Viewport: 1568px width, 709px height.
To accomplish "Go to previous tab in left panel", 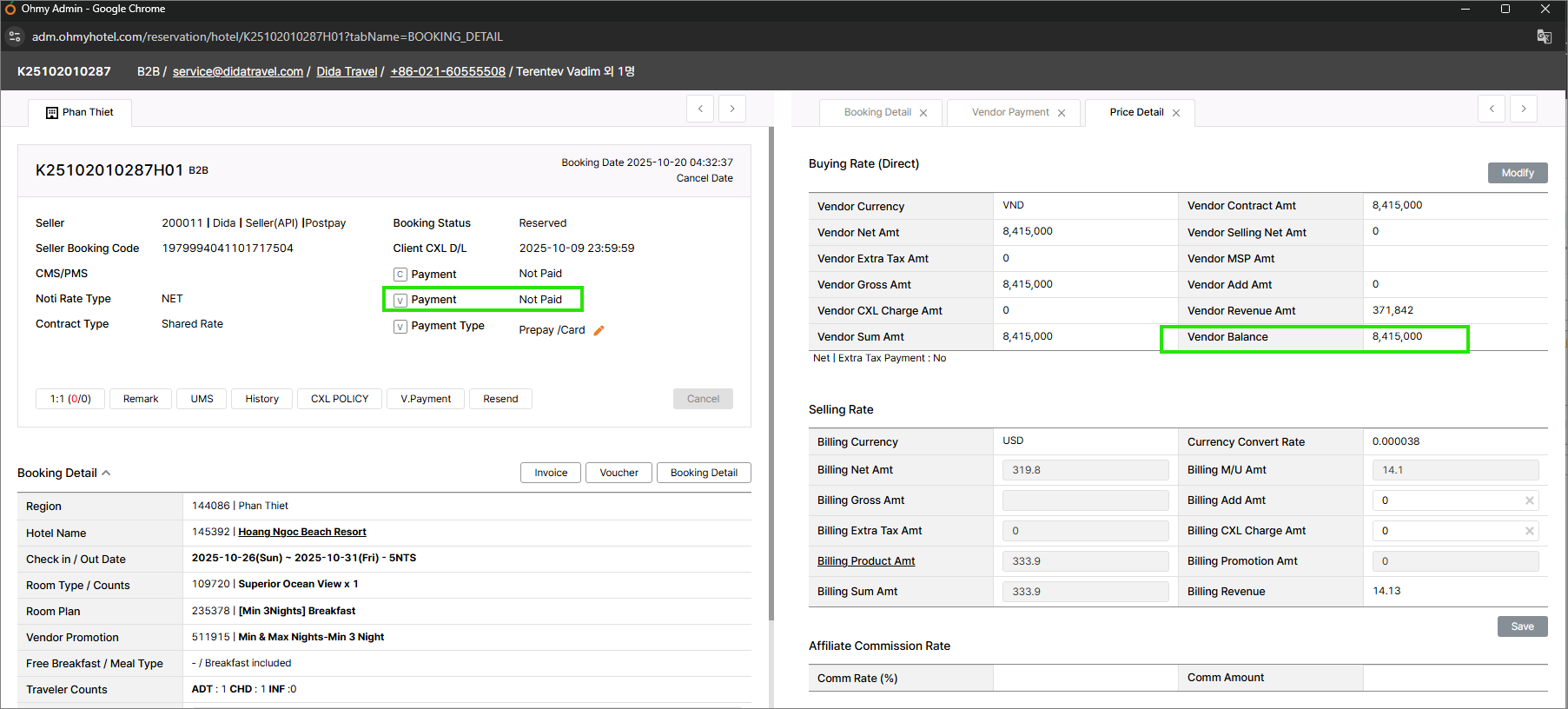I will point(700,109).
